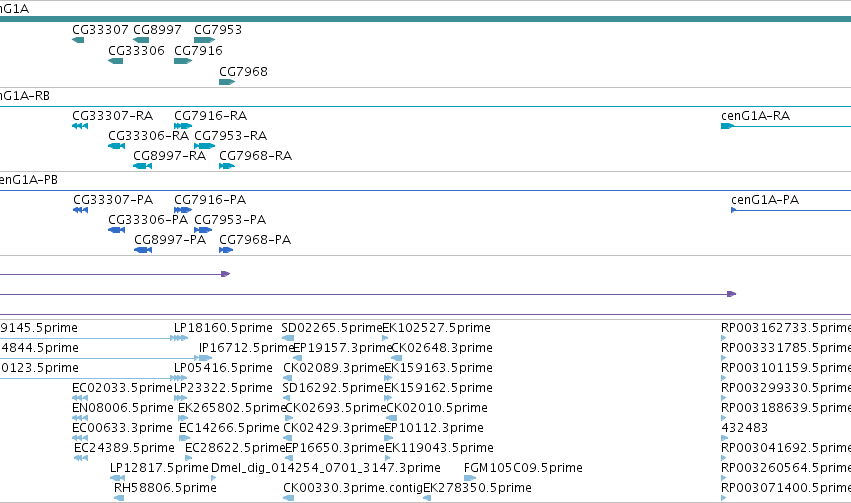The height and width of the screenshot is (503, 851).
Task: Click the CG8997-RA transcript glyph
Action: coord(142,166)
